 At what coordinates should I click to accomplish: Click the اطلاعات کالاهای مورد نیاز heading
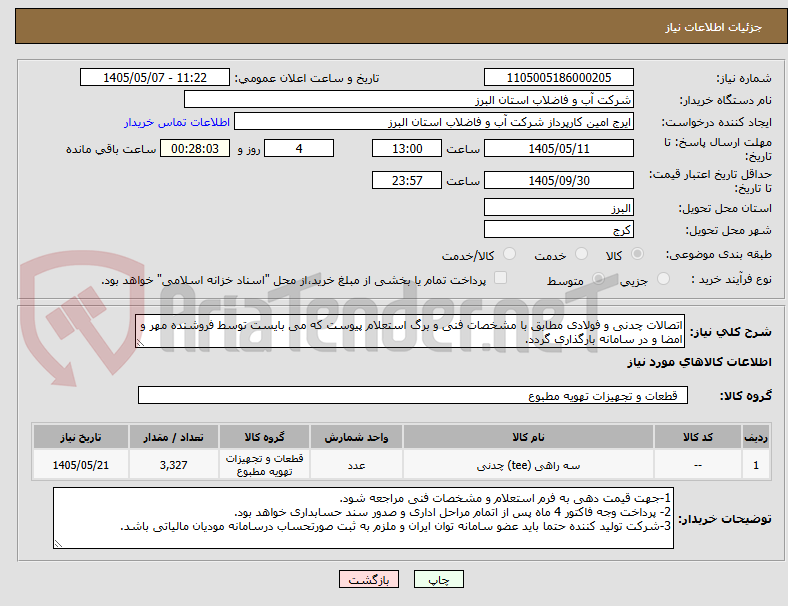pos(699,362)
